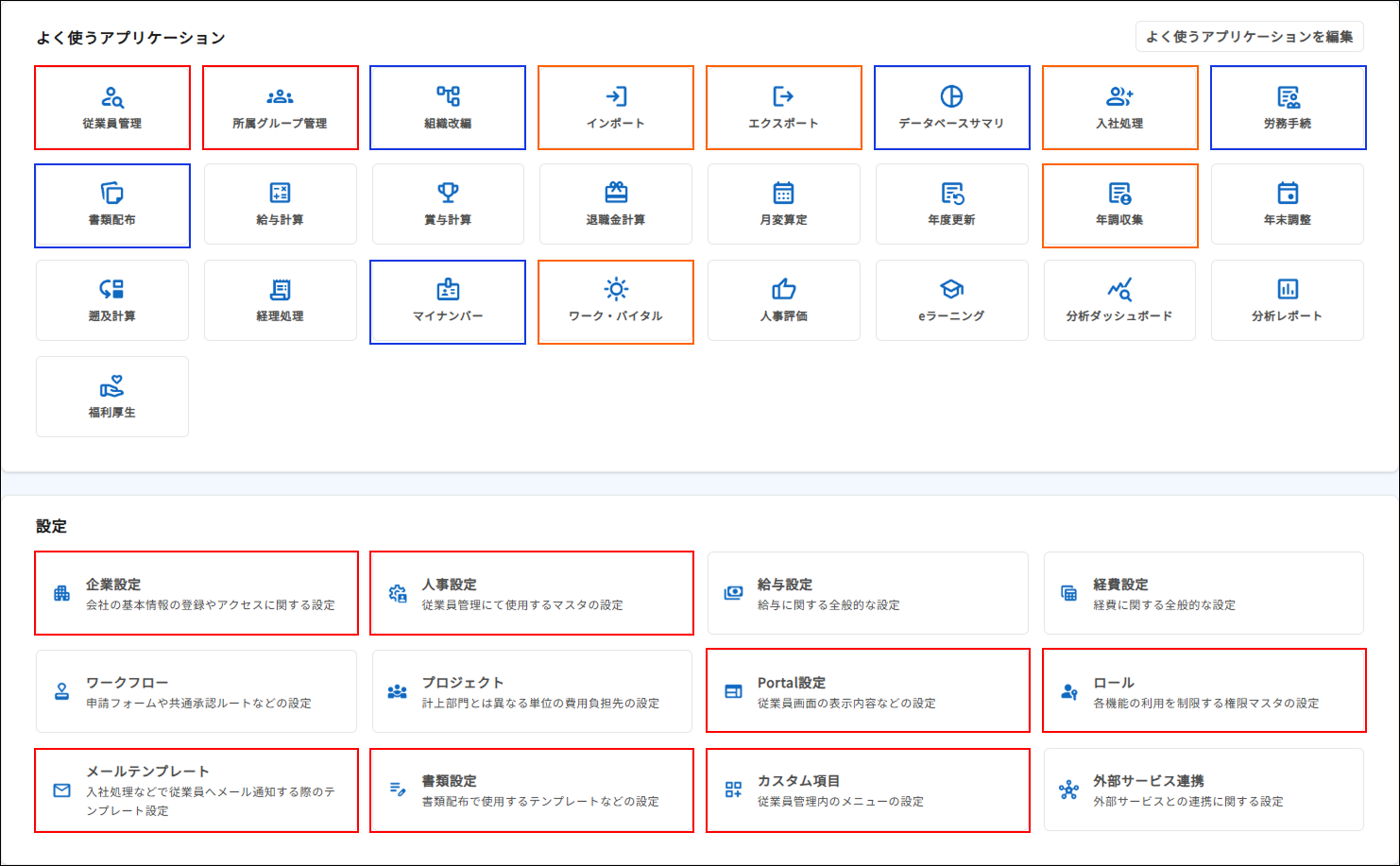The height and width of the screenshot is (866, 1400).
Task: Open 企業設定 settings card
Action: (196, 593)
